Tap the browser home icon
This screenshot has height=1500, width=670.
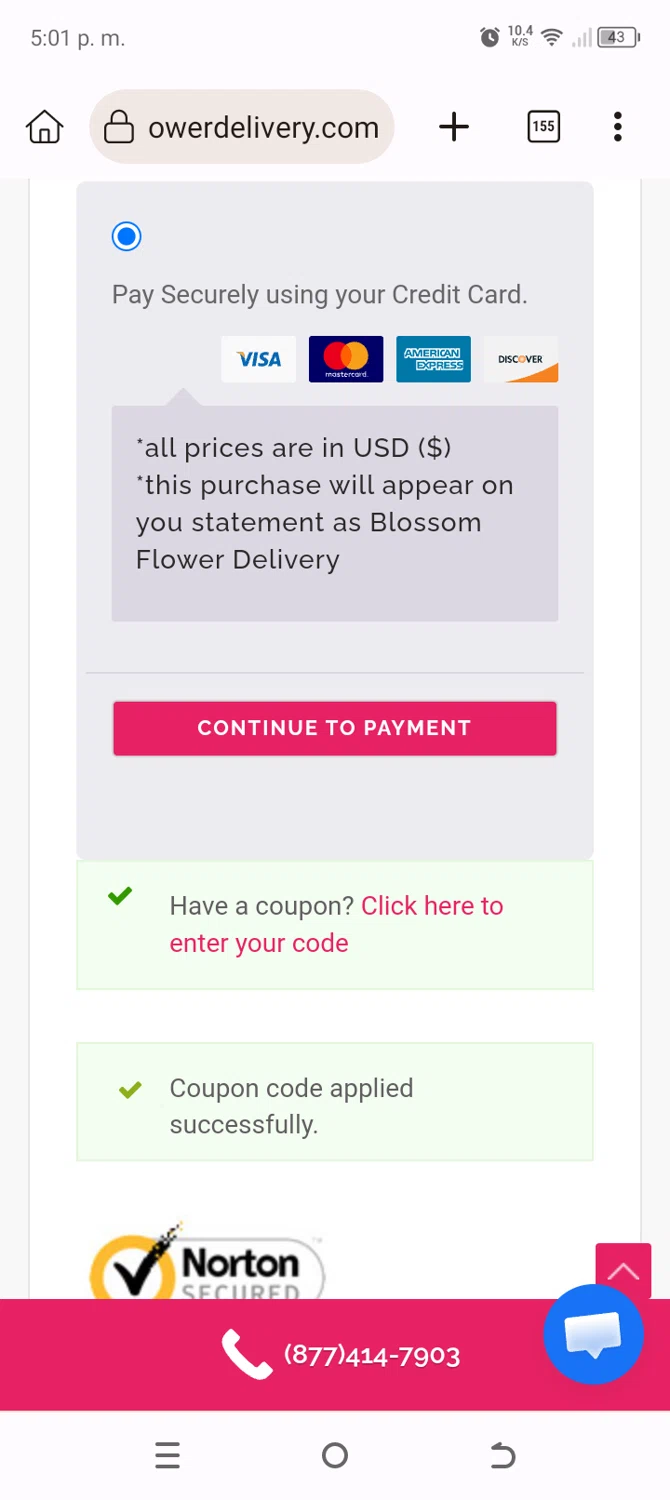(x=45, y=127)
